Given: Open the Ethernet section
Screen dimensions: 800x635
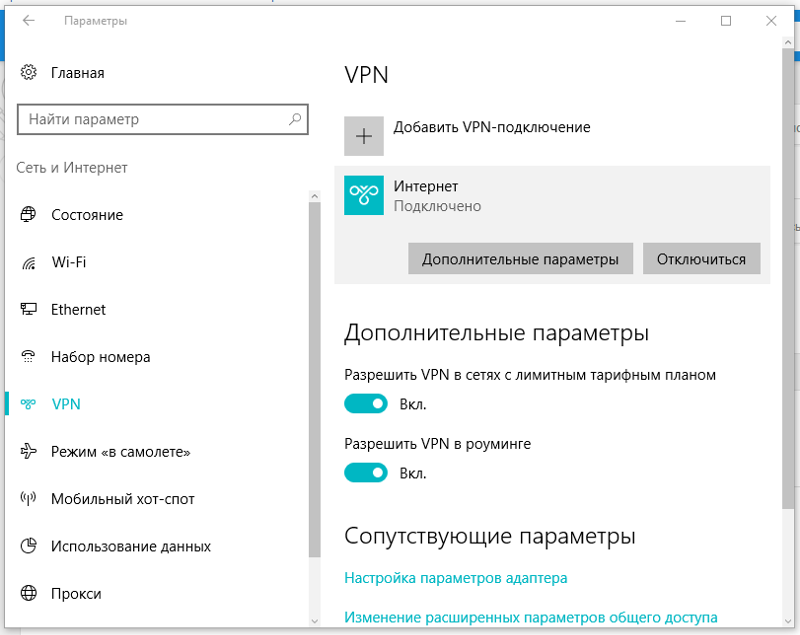Looking at the screenshot, I should tap(79, 310).
